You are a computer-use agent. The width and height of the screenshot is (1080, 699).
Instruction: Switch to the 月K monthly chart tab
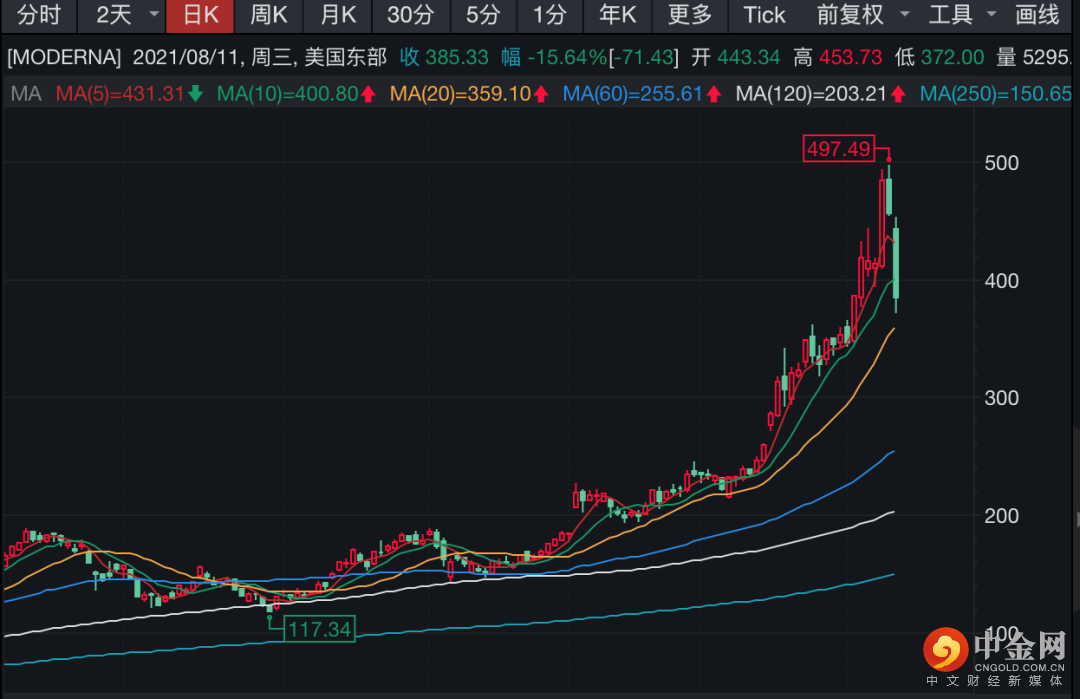[338, 15]
